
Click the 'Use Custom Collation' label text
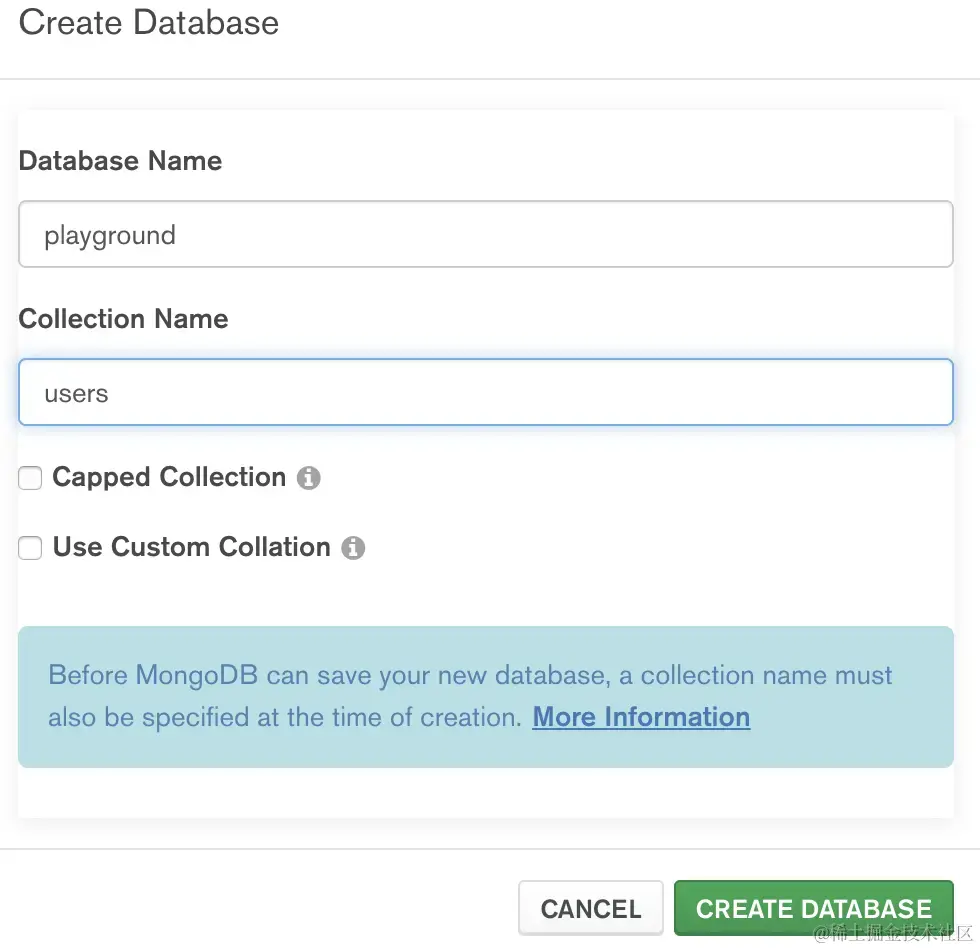191,547
